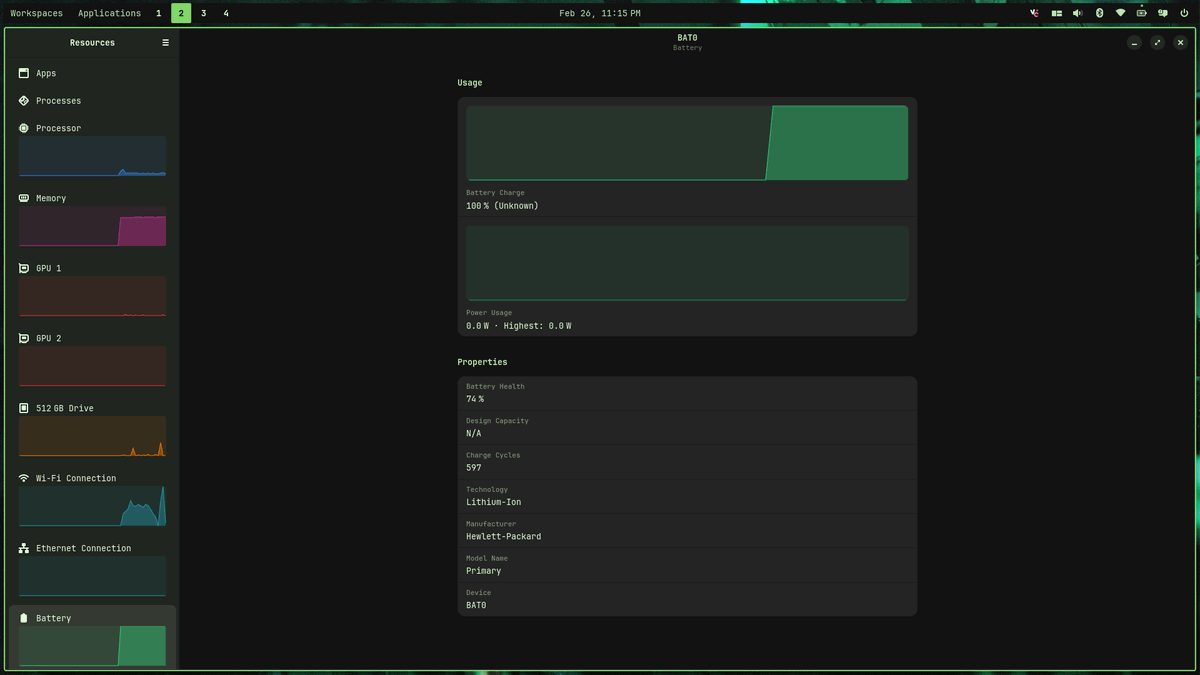
Task: Click the Power Usage graph
Action: 687,263
